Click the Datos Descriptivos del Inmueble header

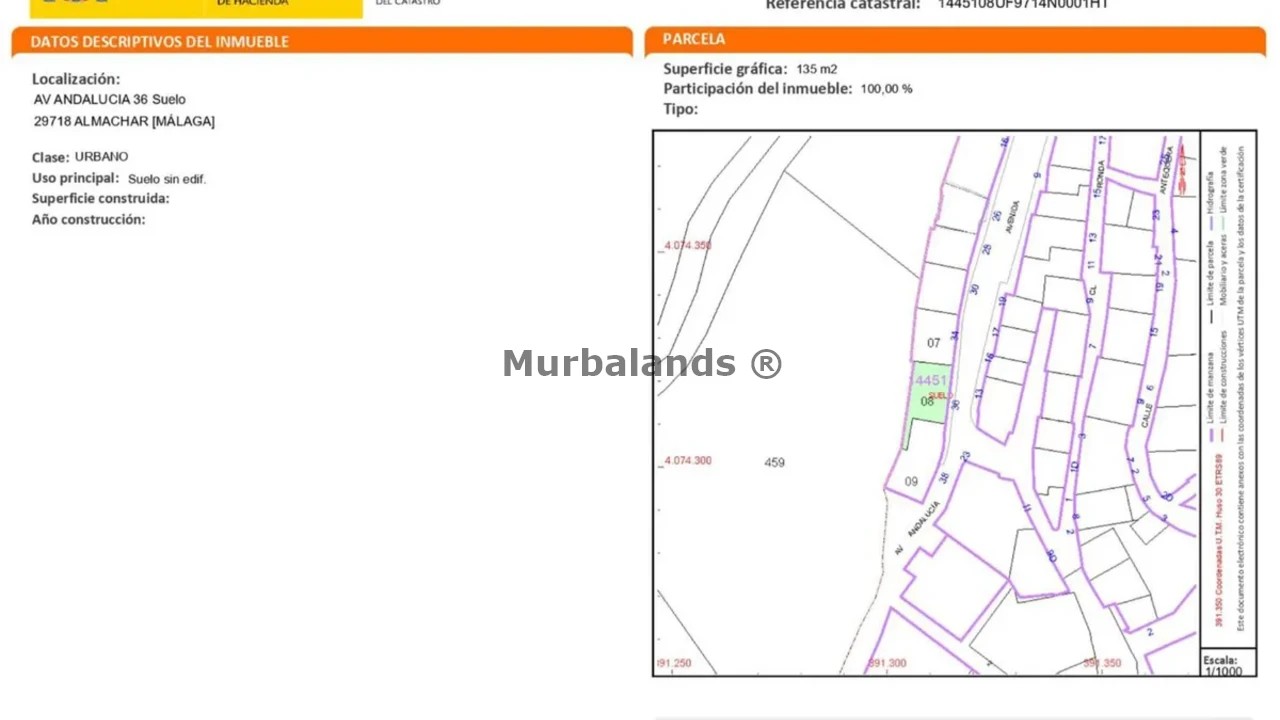[x=160, y=42]
